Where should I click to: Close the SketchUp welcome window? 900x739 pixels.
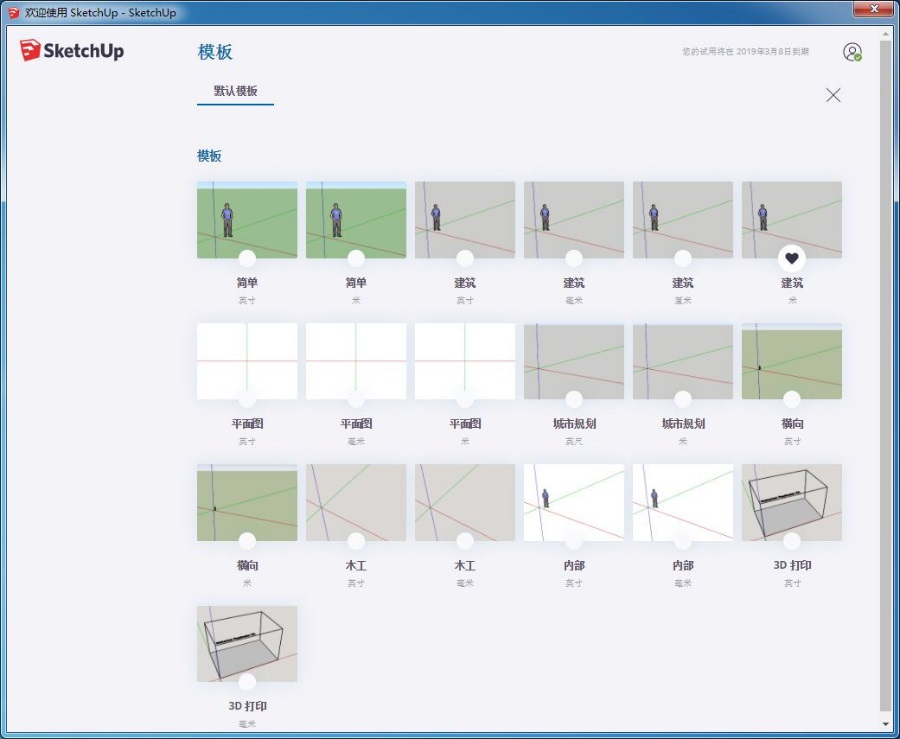click(x=873, y=9)
